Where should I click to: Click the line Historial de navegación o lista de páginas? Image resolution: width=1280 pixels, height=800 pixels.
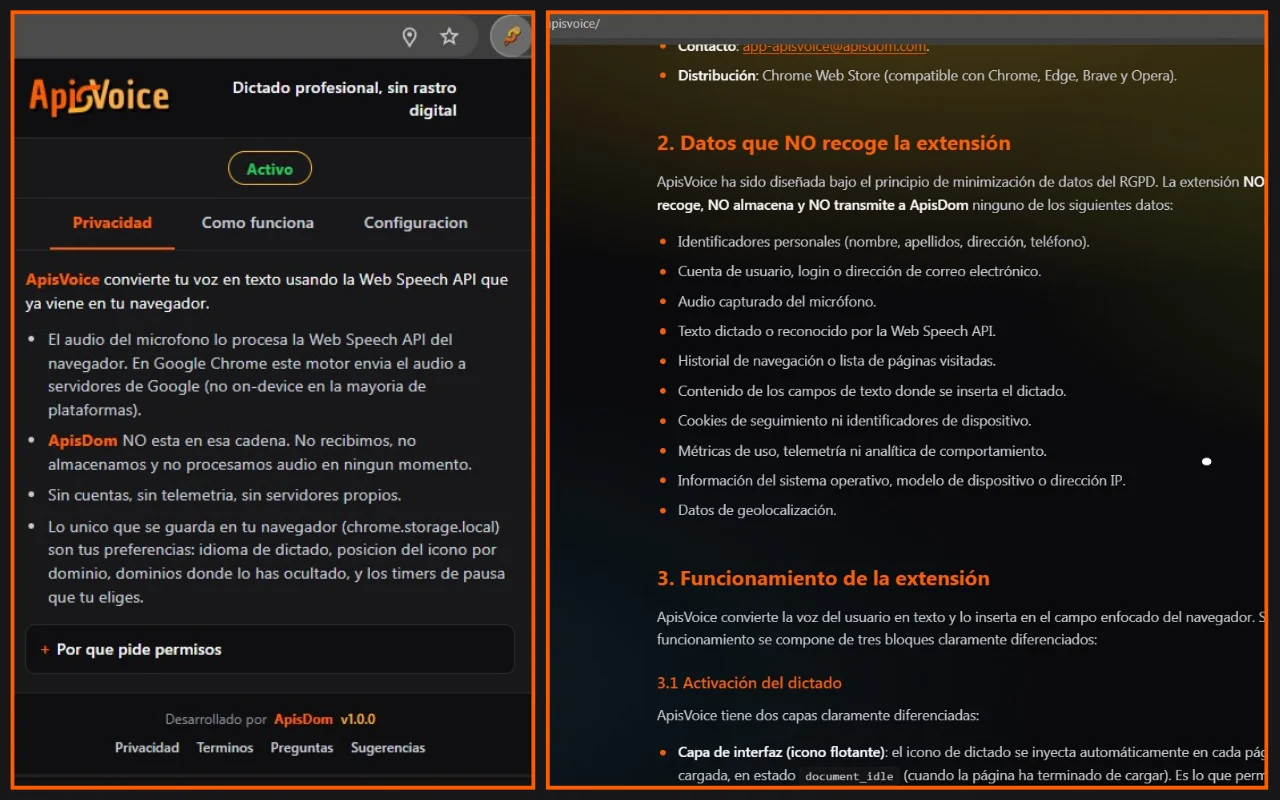837,361
